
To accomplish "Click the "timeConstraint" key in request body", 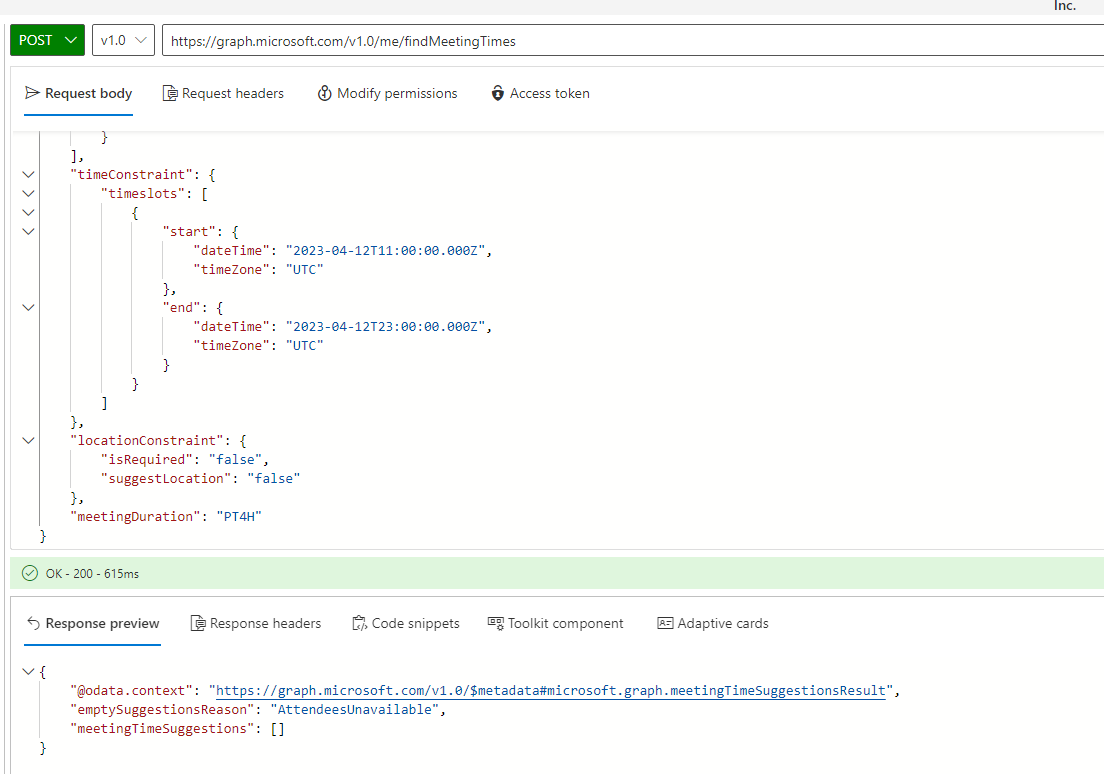I will click(x=131, y=175).
